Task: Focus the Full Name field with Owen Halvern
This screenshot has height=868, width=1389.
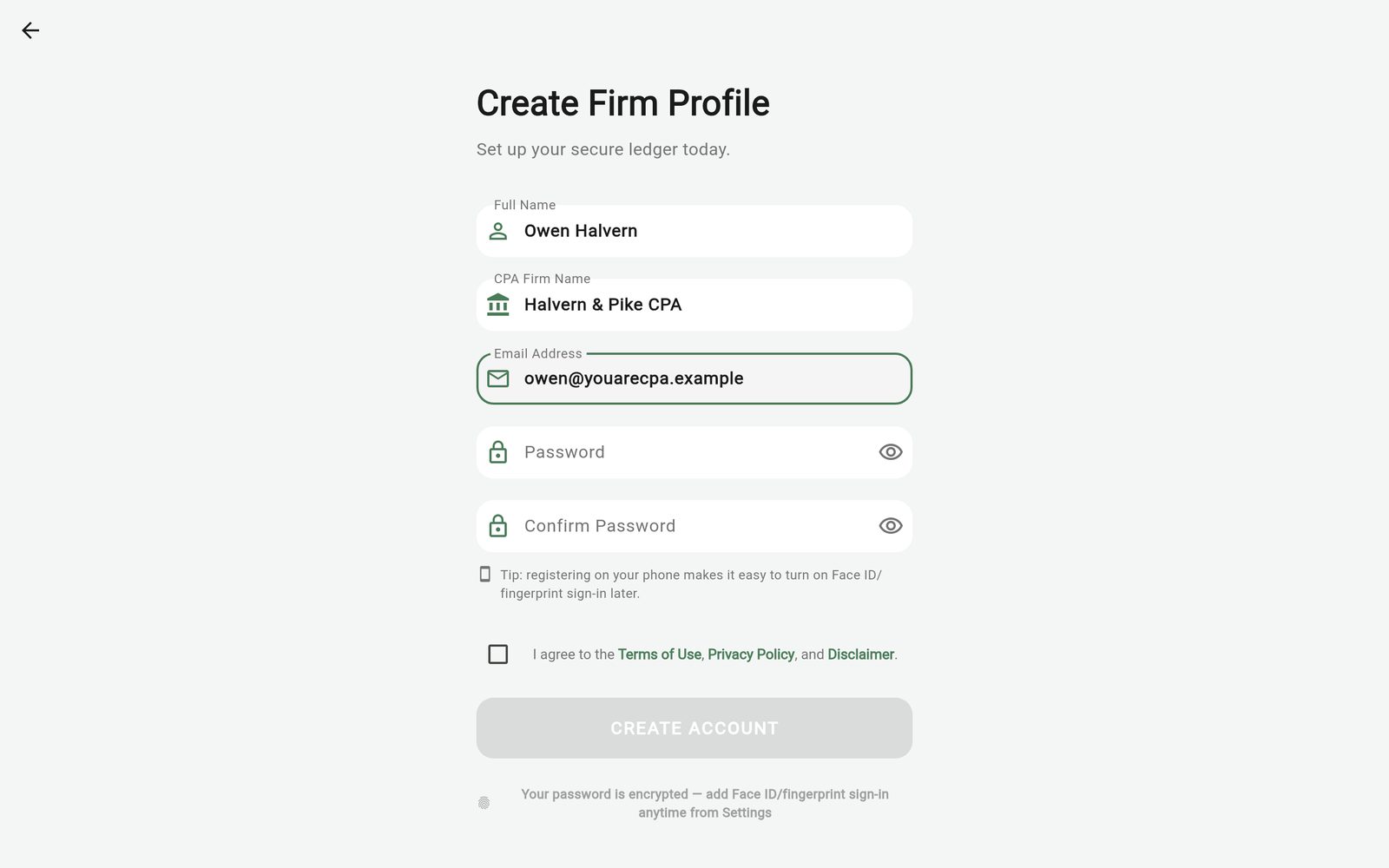Action: pos(694,231)
